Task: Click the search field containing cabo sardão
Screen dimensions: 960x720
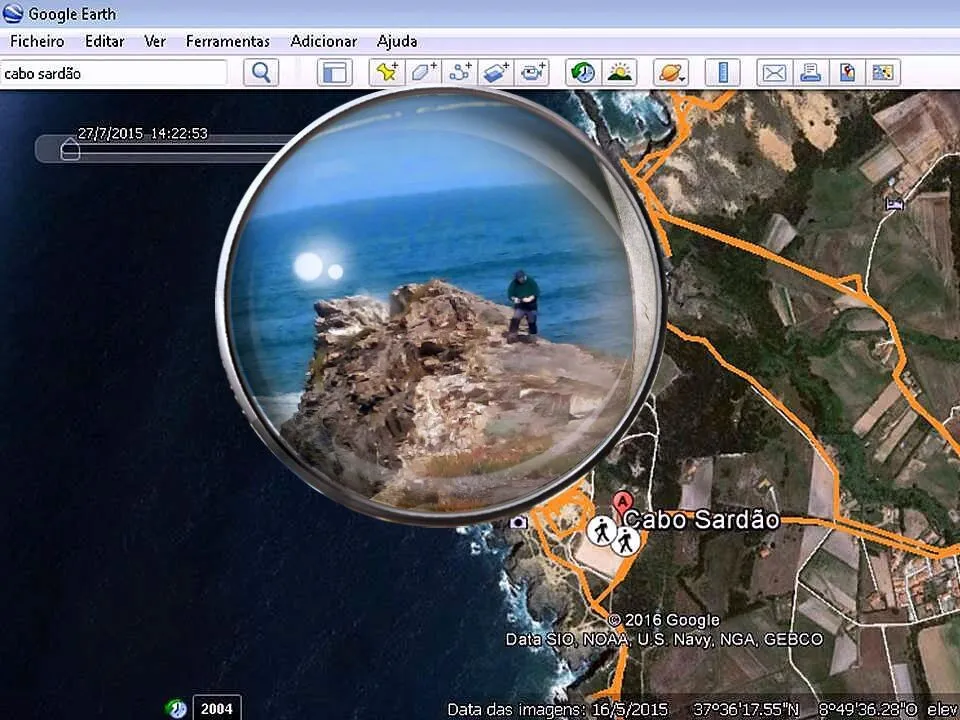Action: click(113, 73)
